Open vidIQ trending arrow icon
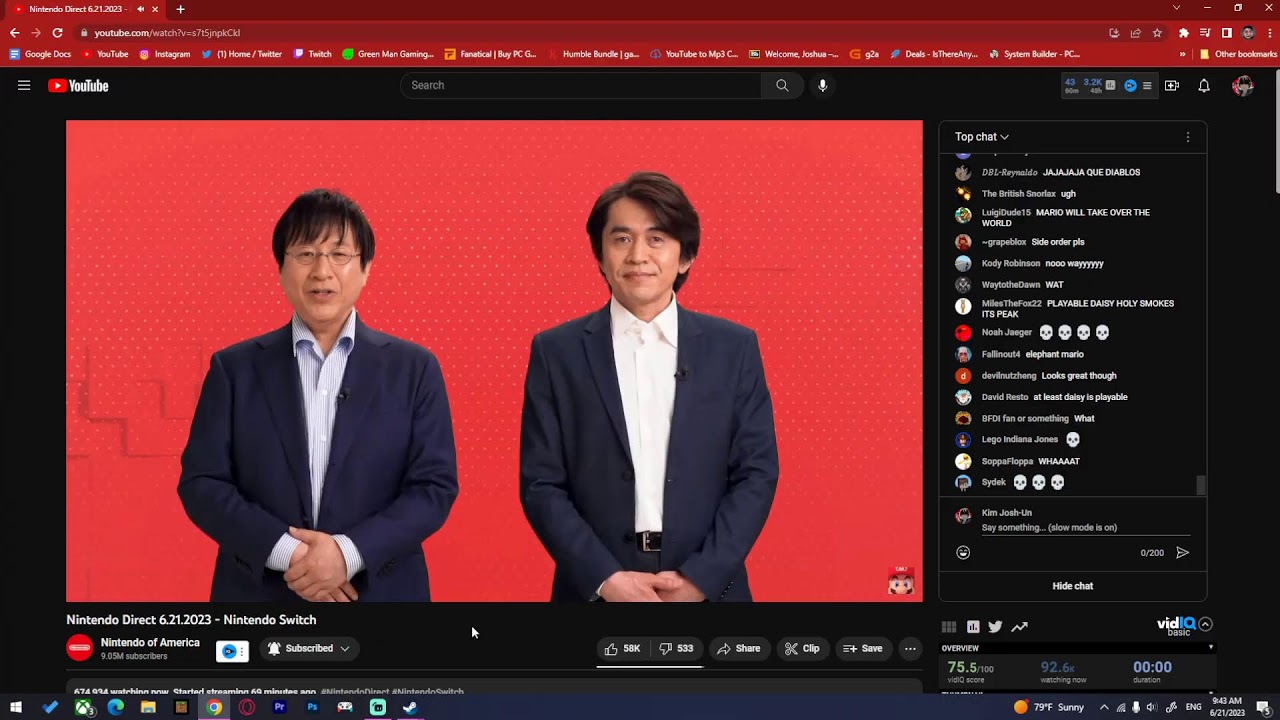 click(x=1019, y=627)
